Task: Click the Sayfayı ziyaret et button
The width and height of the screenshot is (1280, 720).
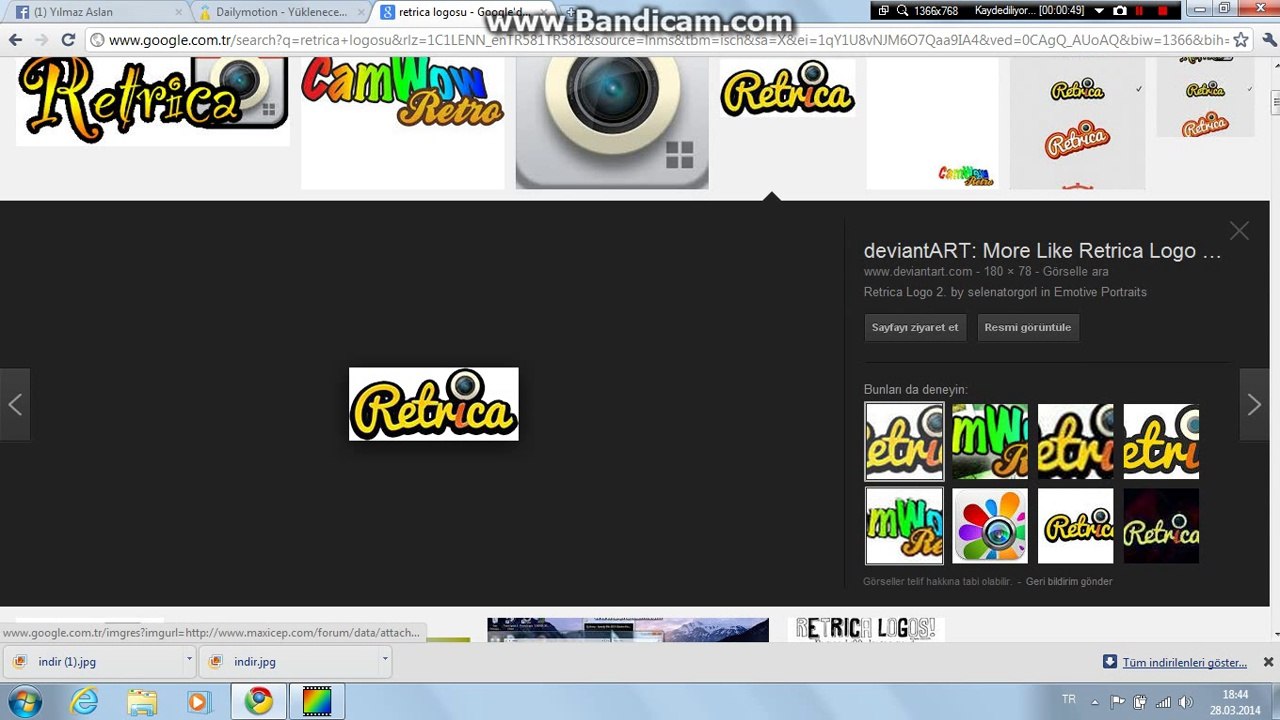Action: (x=915, y=328)
